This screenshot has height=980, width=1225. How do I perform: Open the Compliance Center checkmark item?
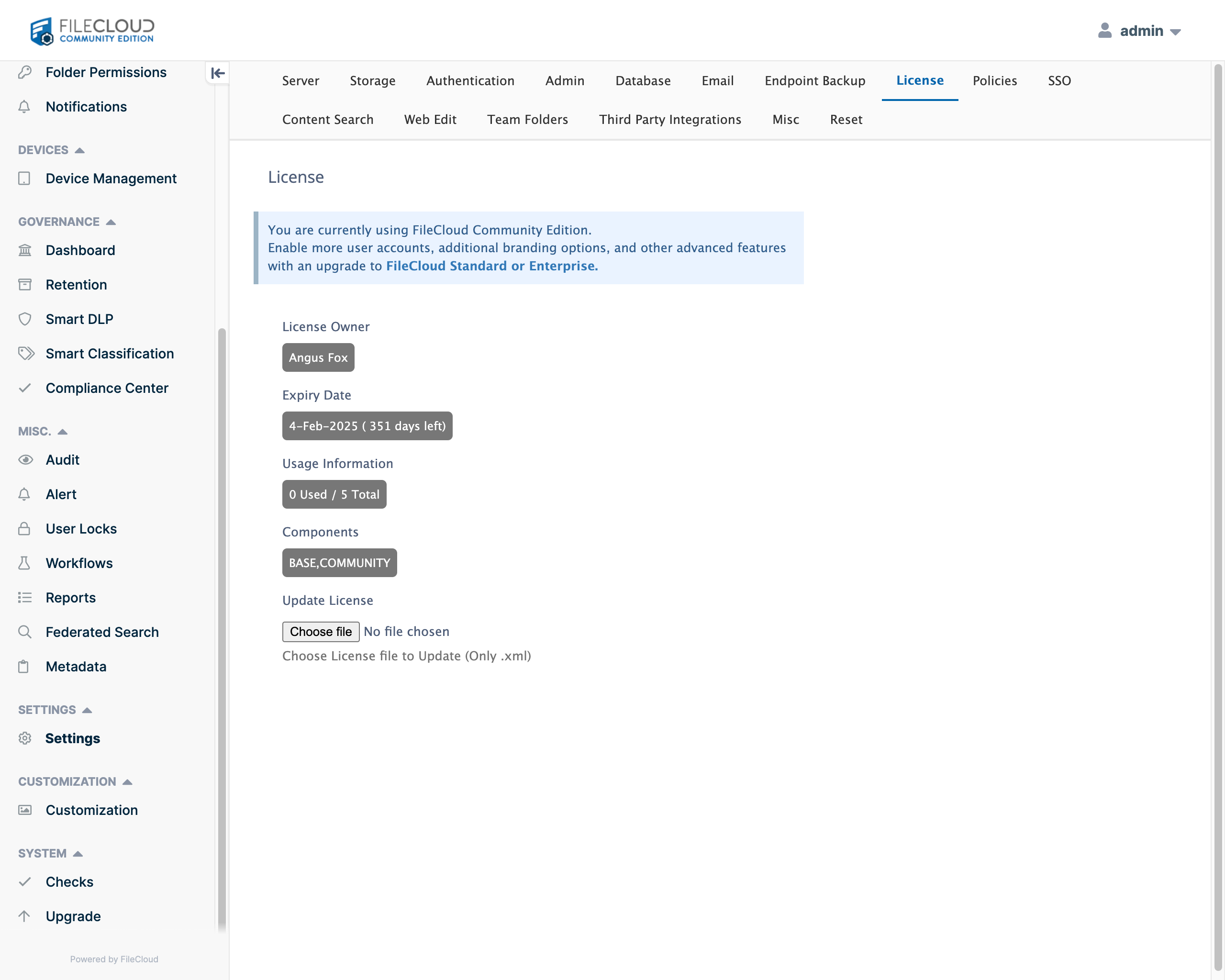pos(25,388)
